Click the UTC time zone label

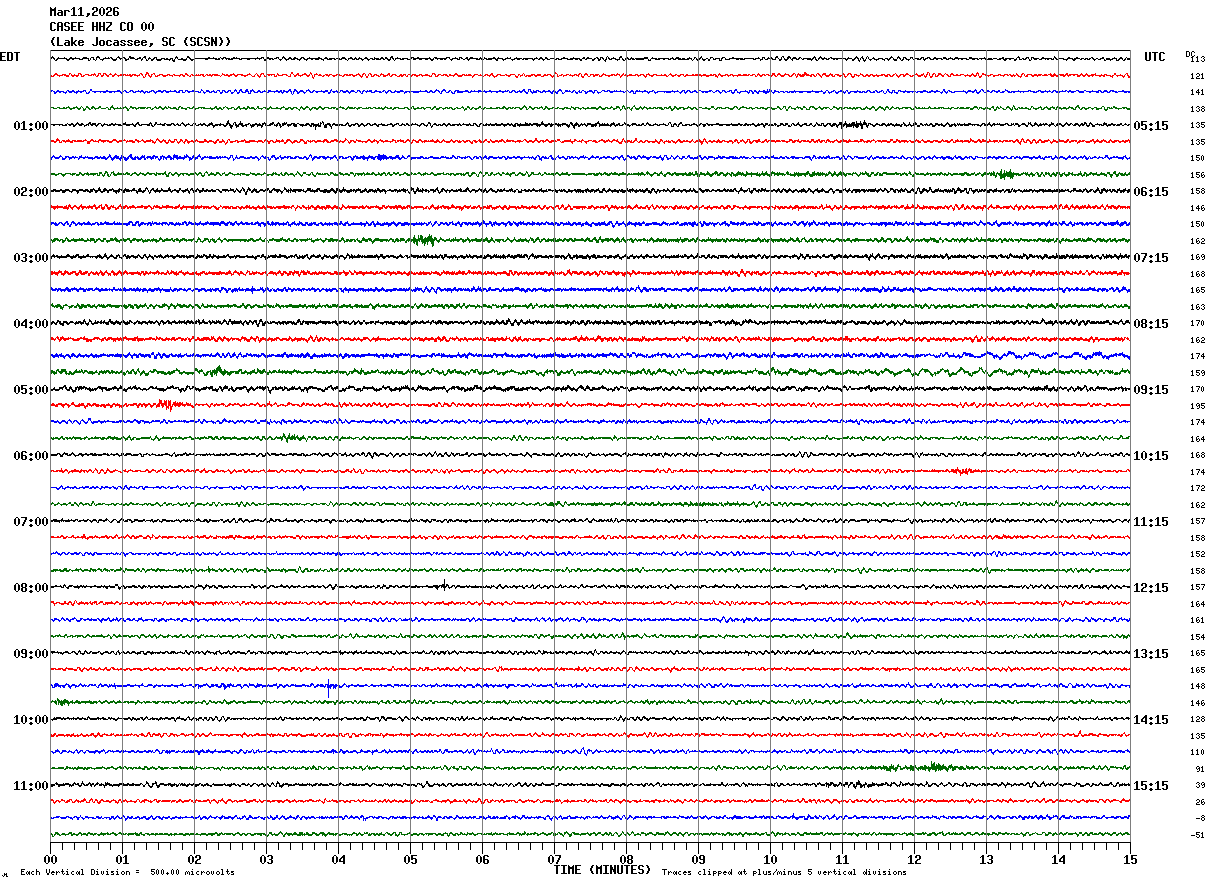(1155, 57)
